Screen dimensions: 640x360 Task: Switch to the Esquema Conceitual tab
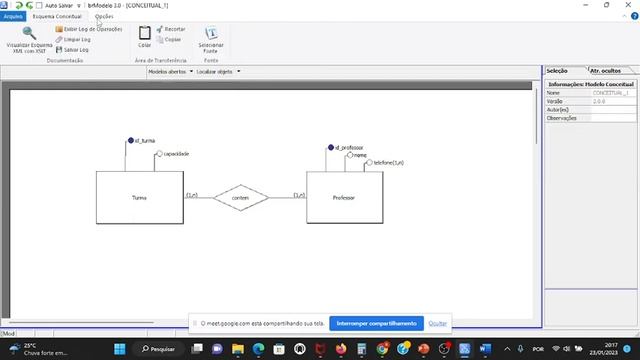coord(57,16)
